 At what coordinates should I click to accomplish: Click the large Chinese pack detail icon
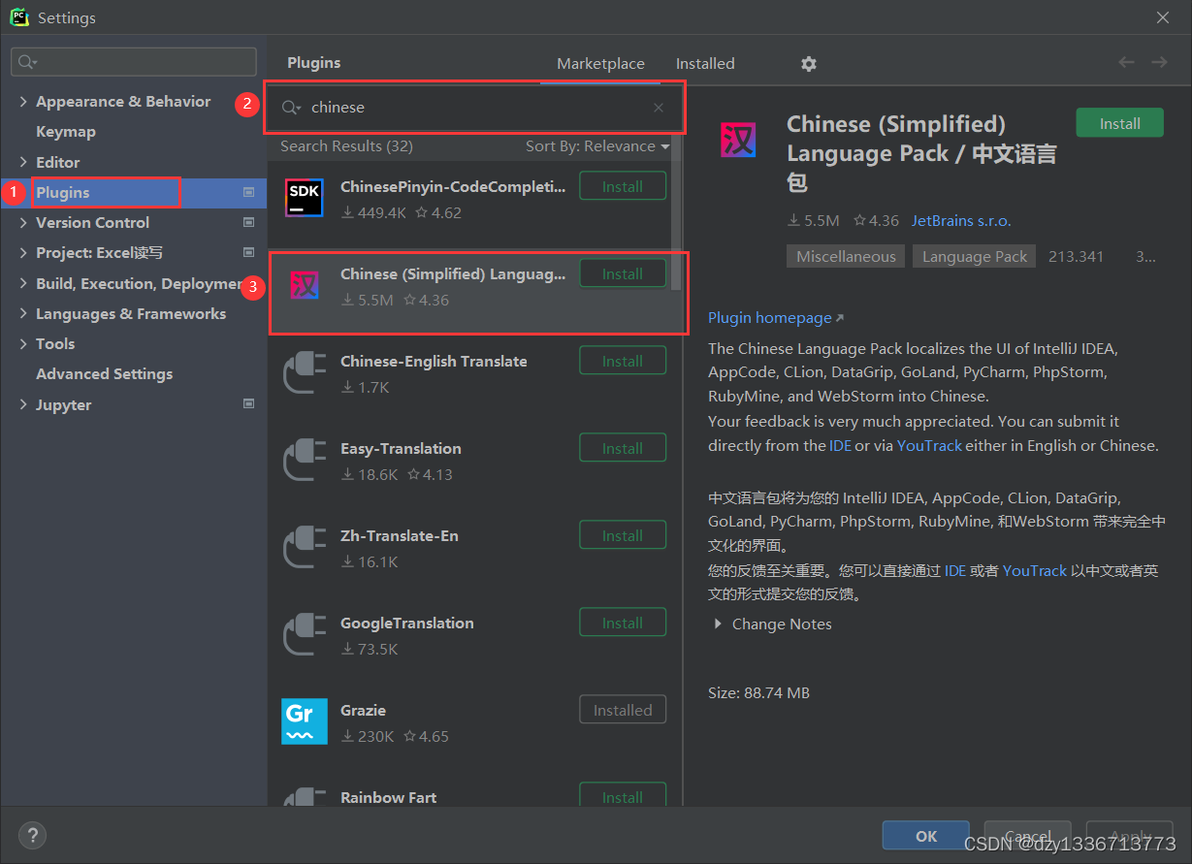(x=737, y=140)
